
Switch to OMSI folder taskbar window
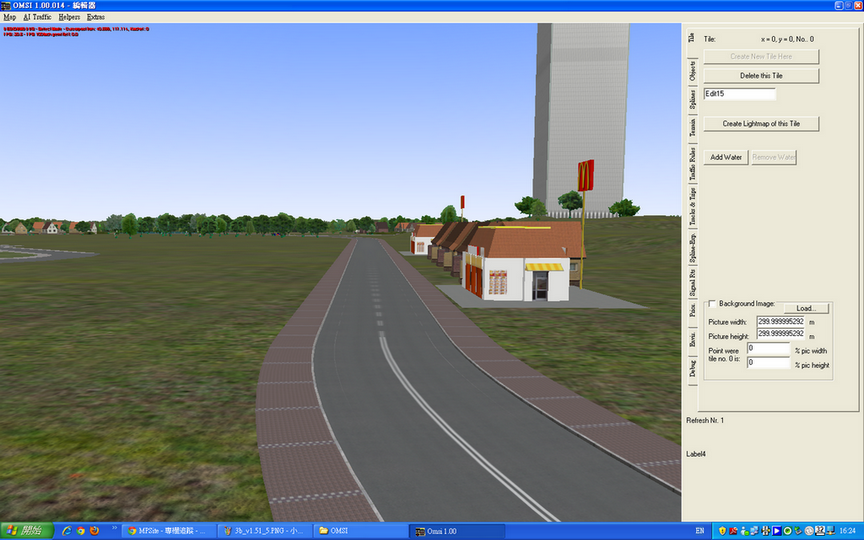[361, 531]
